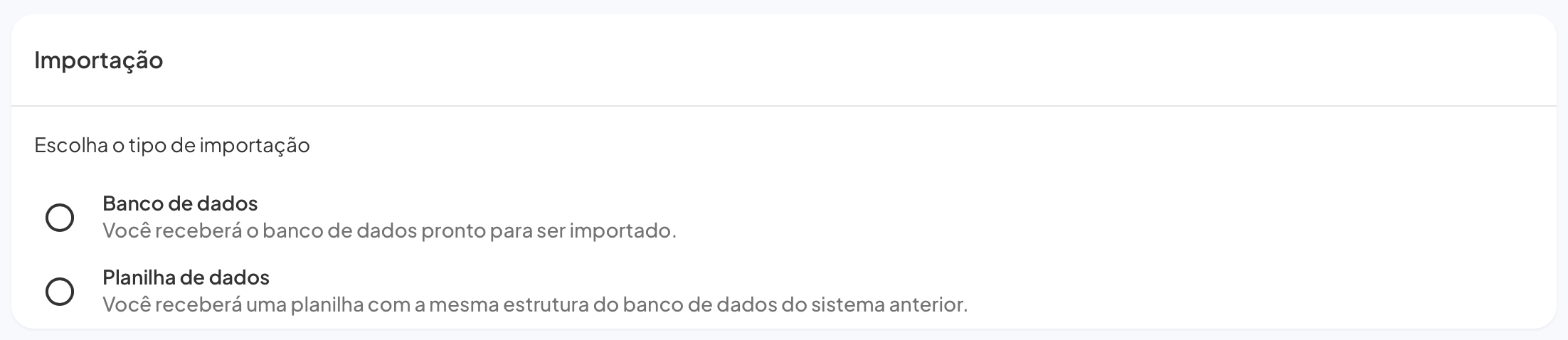The image size is (1568, 340).
Task: Choose spreadsheet import via its circle
Action: click(x=60, y=292)
